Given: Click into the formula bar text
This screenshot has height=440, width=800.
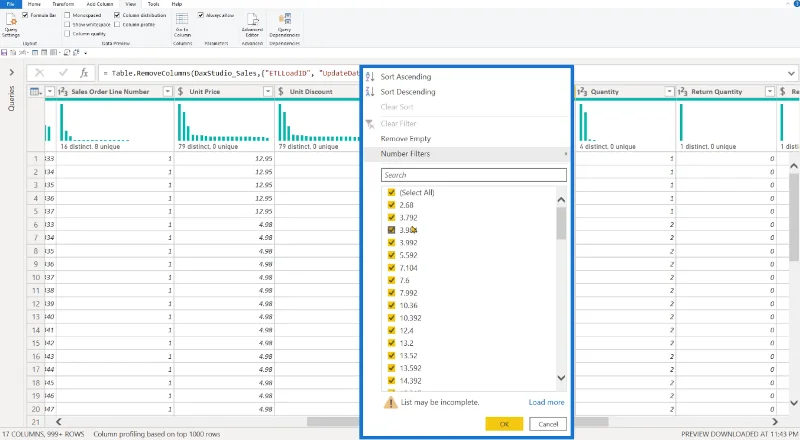Looking at the screenshot, I should coord(230,74).
